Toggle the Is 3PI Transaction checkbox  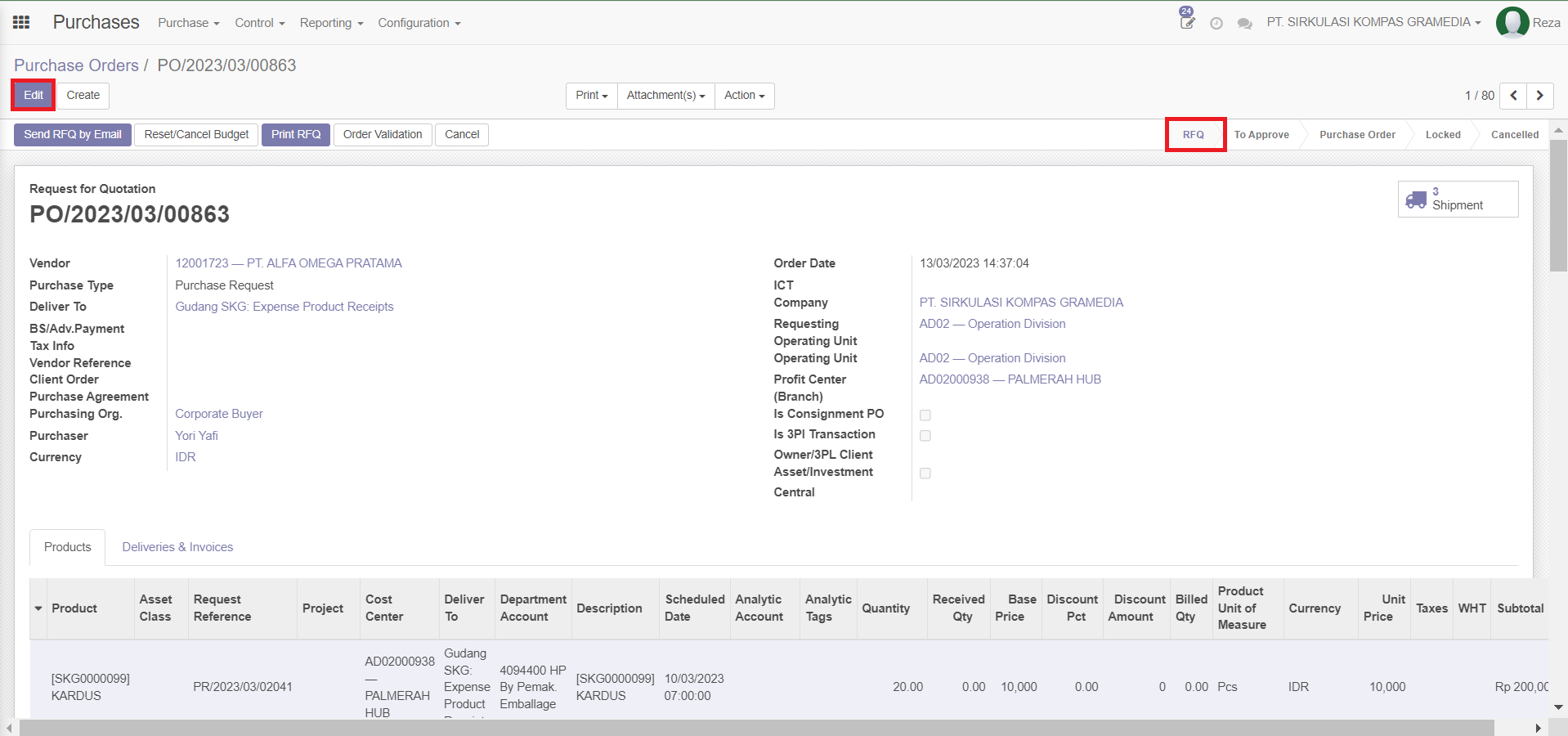(x=925, y=436)
